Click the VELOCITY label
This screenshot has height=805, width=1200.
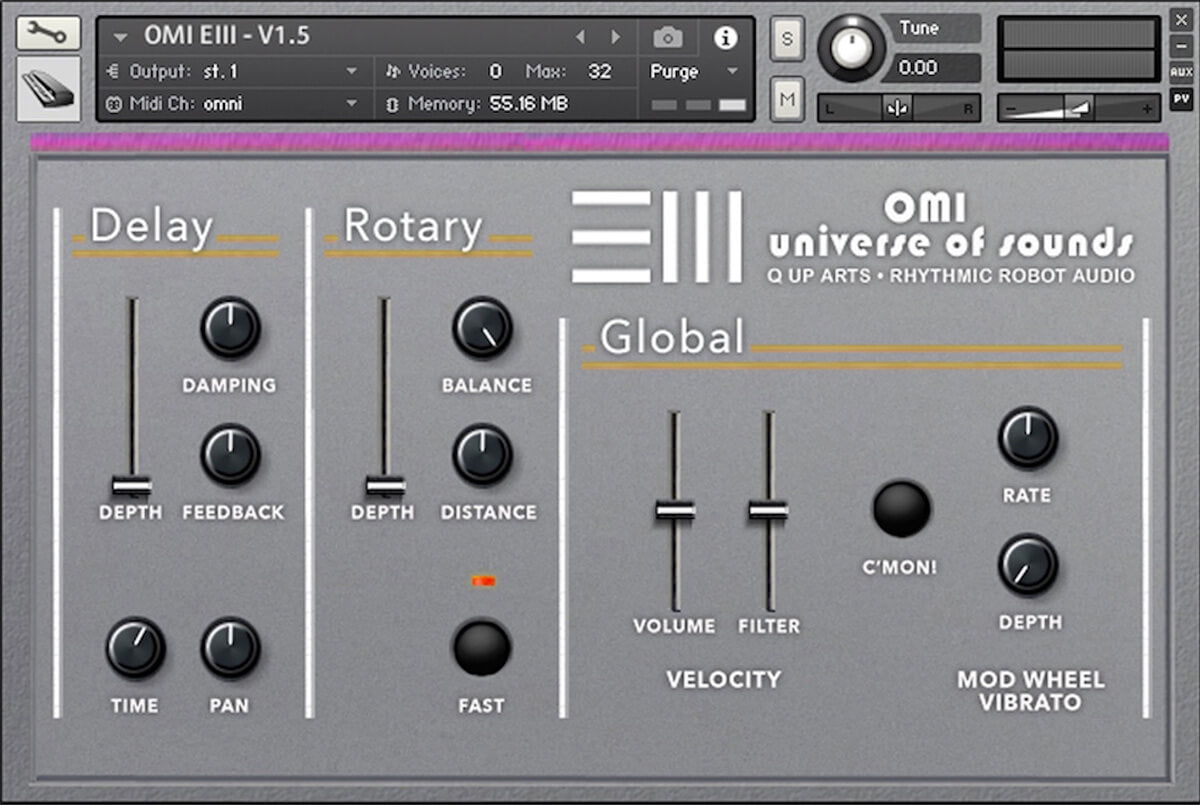723,680
